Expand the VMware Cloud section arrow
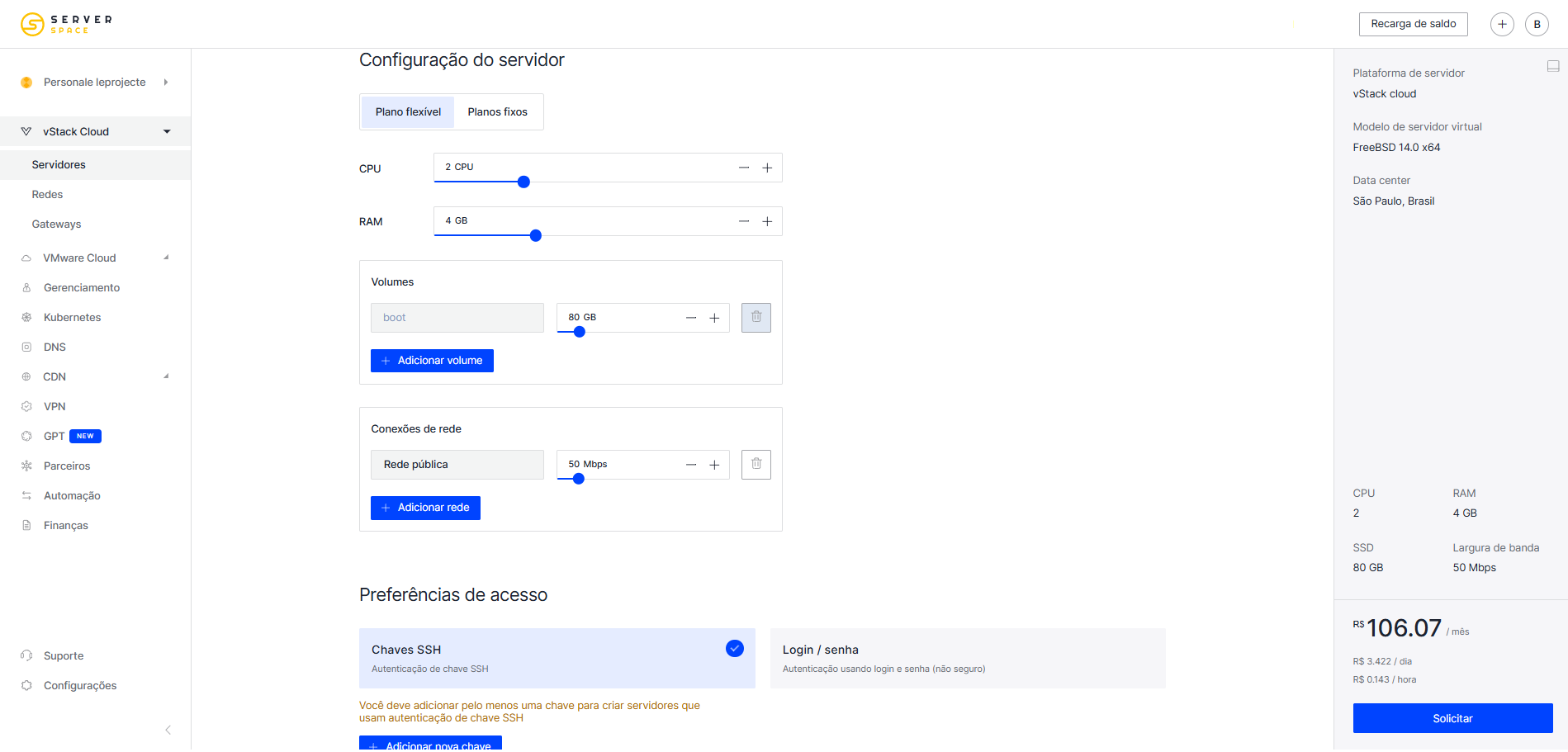The image size is (1568, 752). 166,258
